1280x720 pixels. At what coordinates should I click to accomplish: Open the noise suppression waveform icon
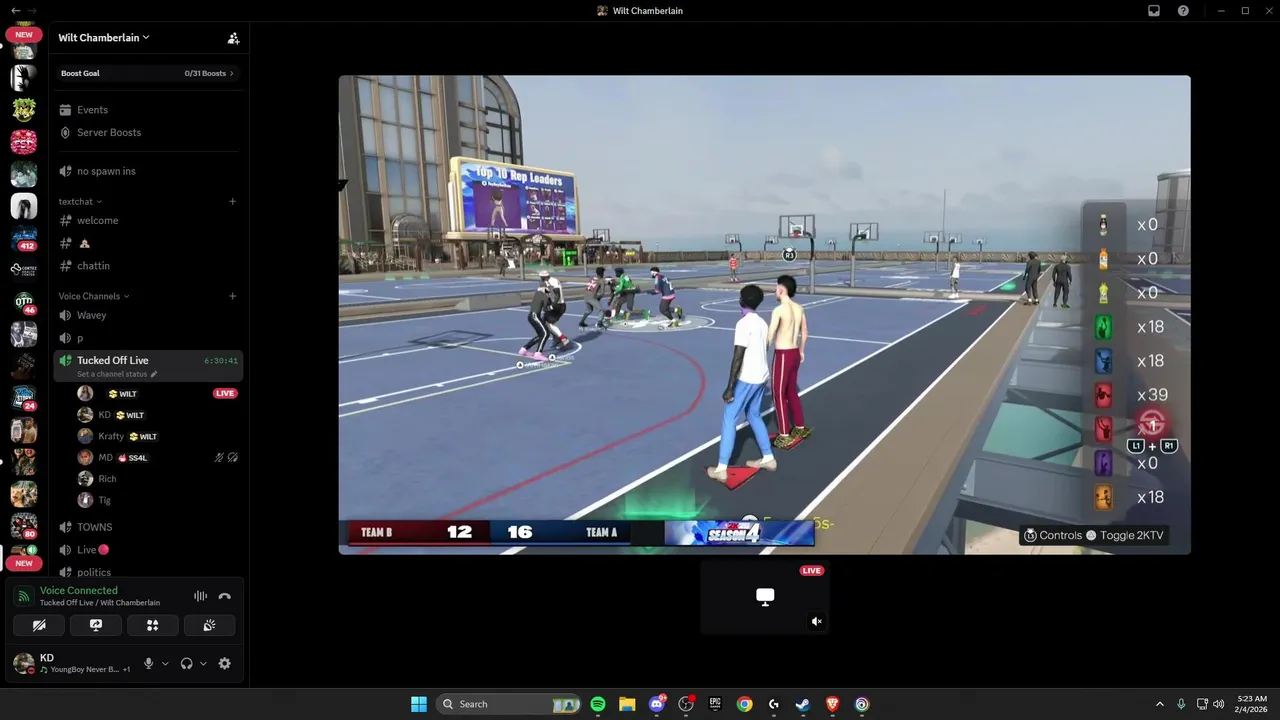click(x=200, y=596)
